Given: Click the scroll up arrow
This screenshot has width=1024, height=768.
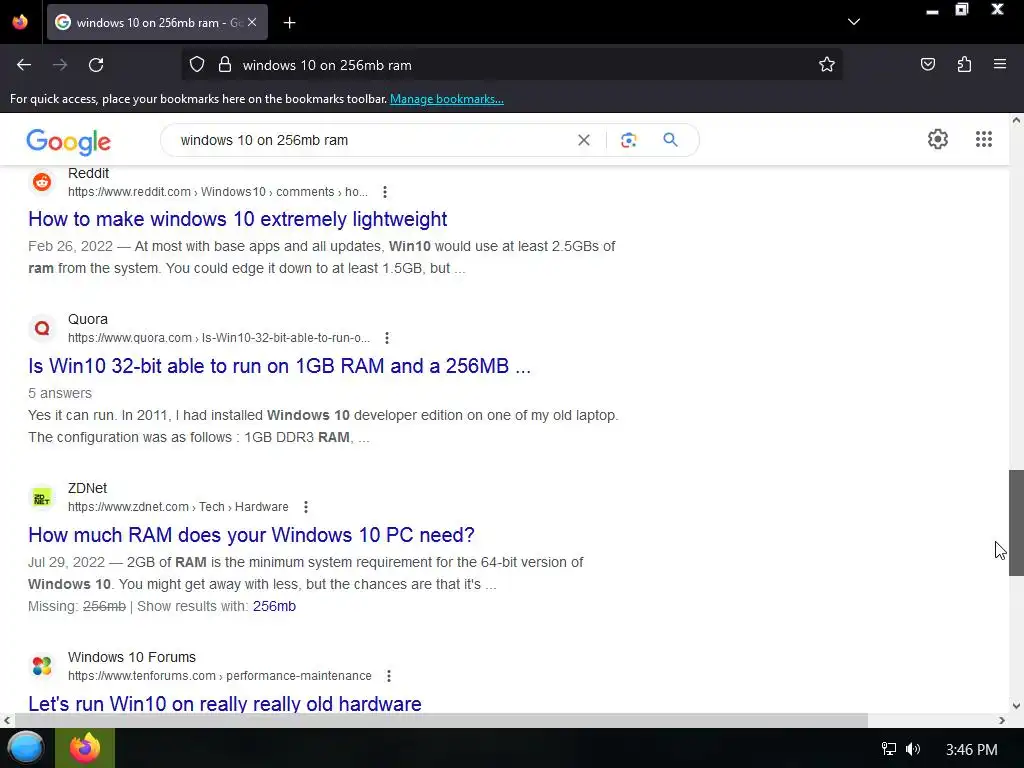Looking at the screenshot, I should 1016,121.
